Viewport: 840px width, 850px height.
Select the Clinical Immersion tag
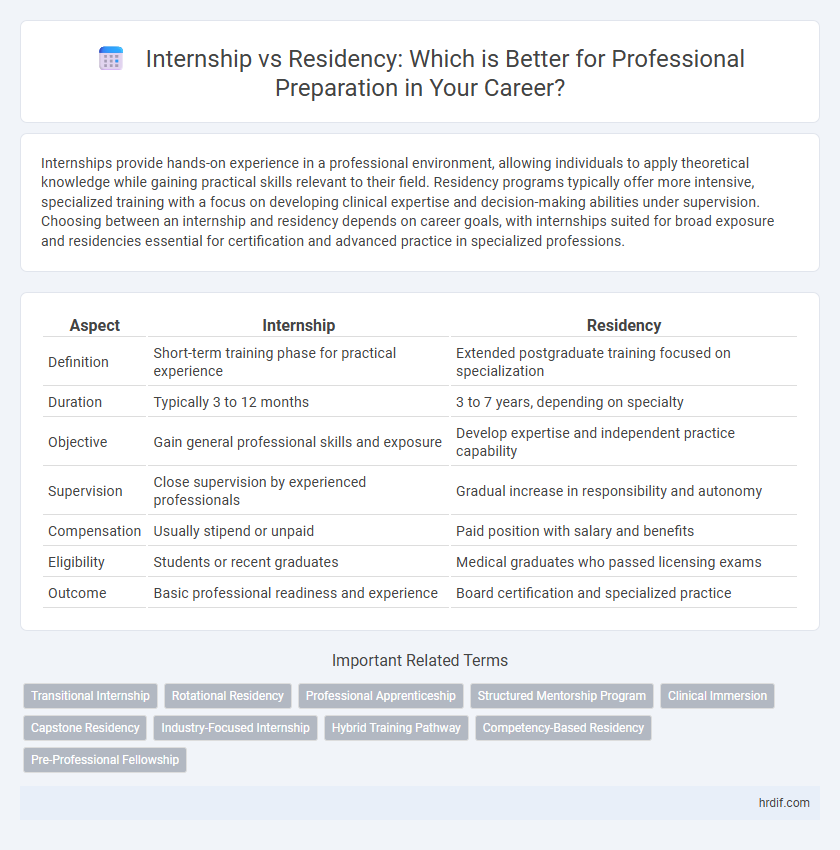[717, 696]
